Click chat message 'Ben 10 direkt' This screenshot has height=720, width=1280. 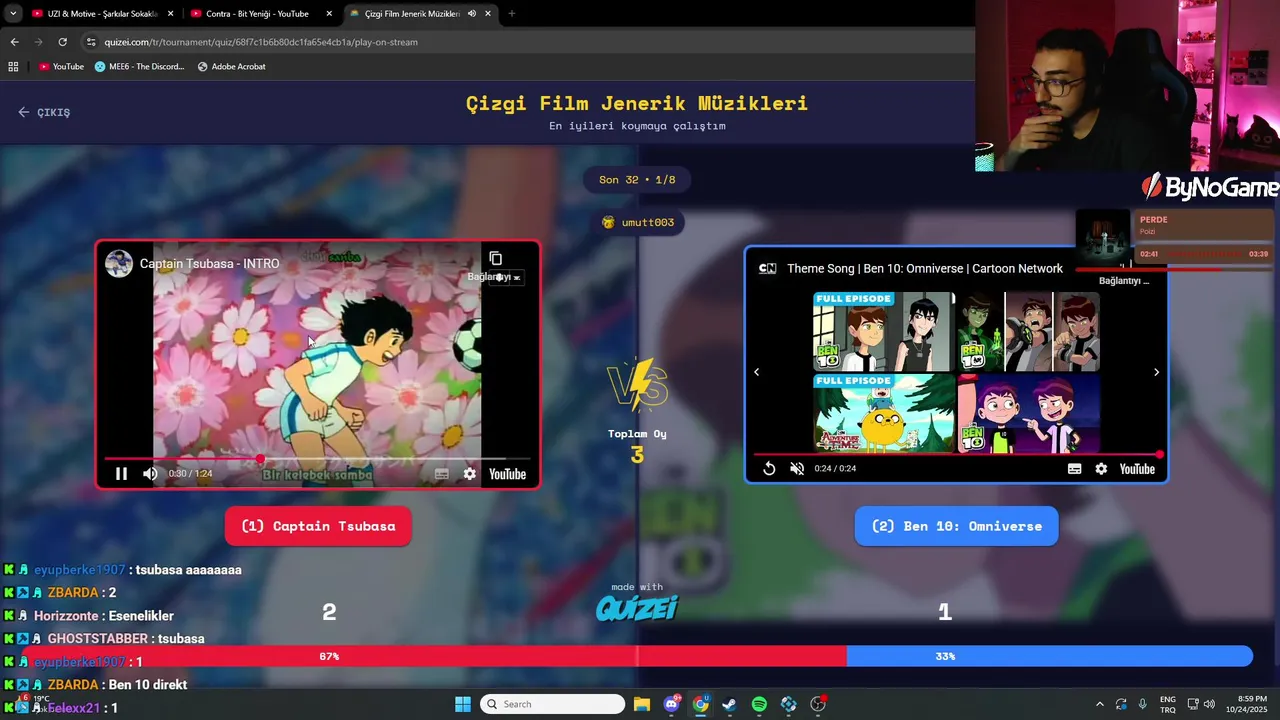pyautogui.click(x=148, y=685)
